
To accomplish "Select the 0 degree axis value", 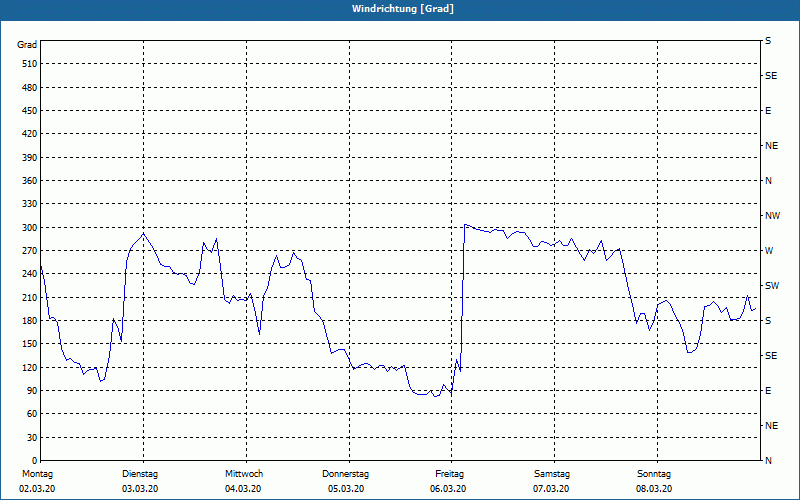I will [34, 460].
